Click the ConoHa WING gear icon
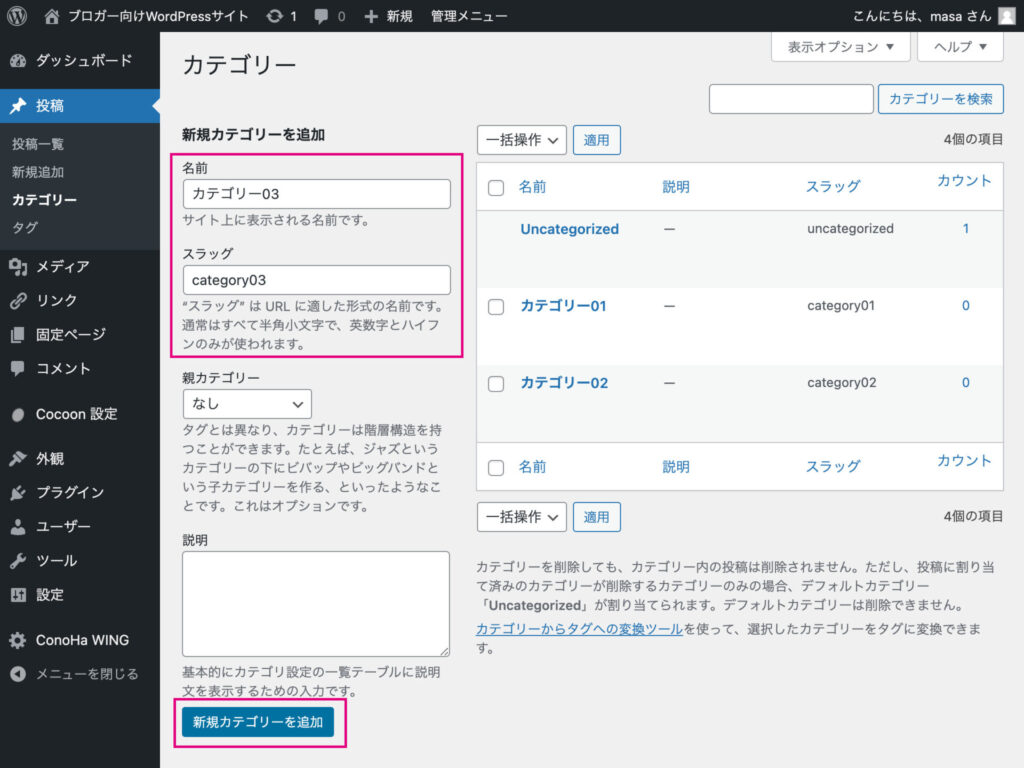 18,640
